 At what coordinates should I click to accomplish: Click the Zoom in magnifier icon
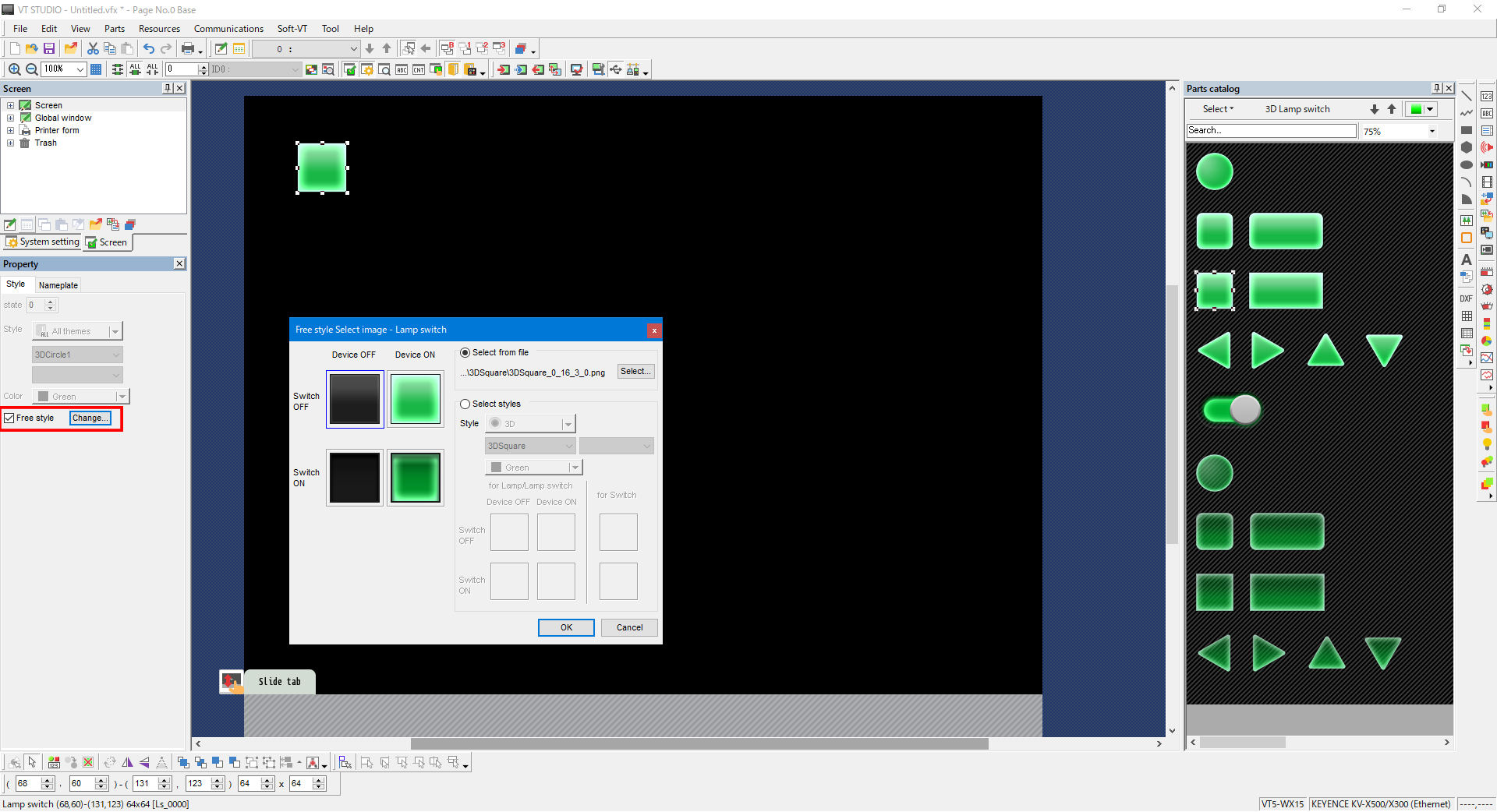click(x=14, y=69)
